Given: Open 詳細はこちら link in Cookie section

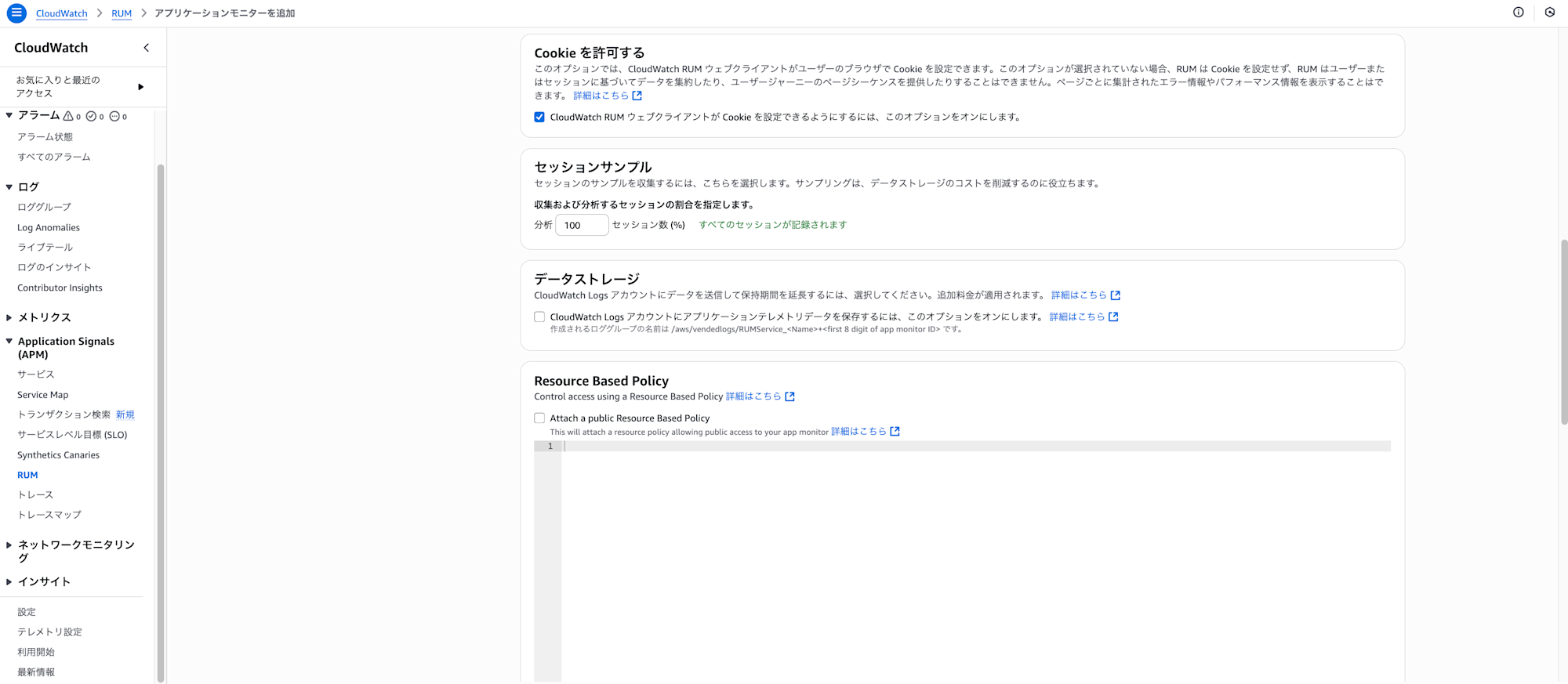Looking at the screenshot, I should 601,96.
